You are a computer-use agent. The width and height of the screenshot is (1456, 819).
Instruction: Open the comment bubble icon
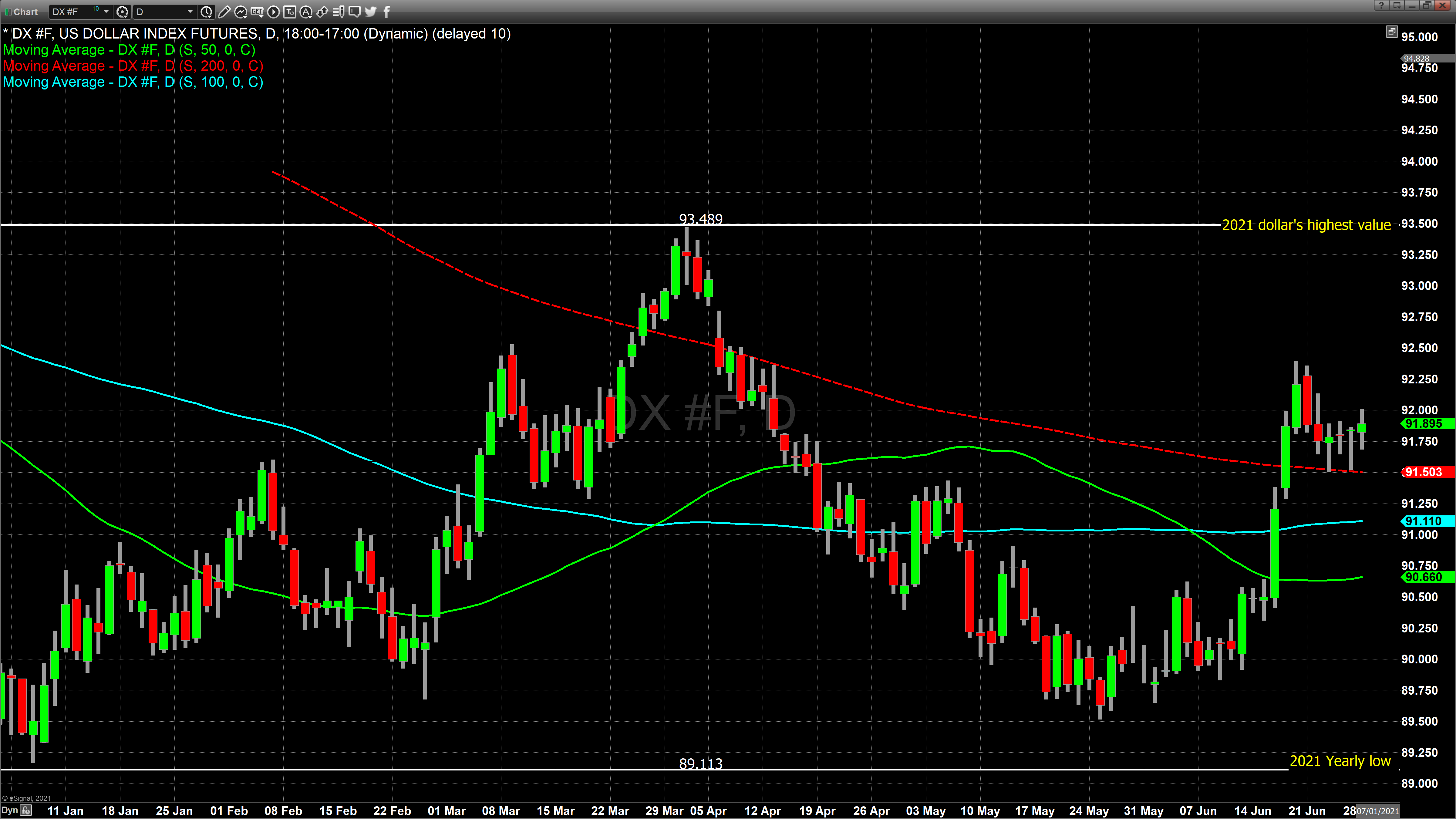tap(354, 11)
